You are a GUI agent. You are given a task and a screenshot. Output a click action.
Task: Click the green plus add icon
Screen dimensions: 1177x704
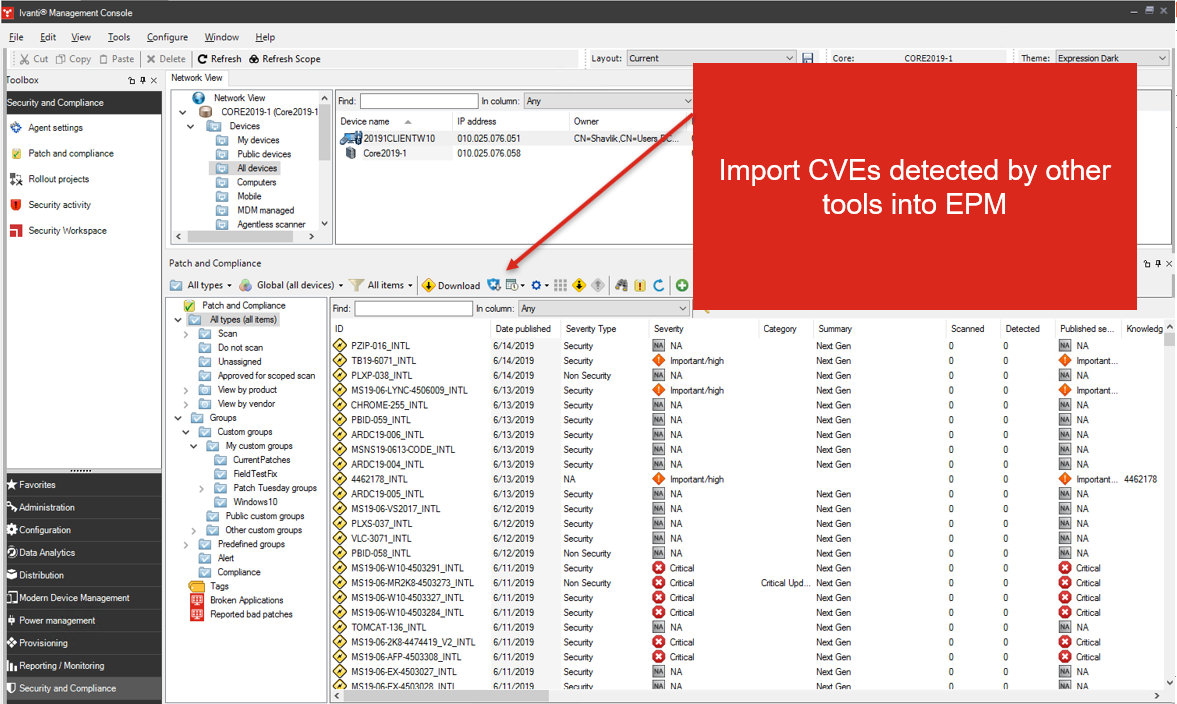click(x=682, y=285)
